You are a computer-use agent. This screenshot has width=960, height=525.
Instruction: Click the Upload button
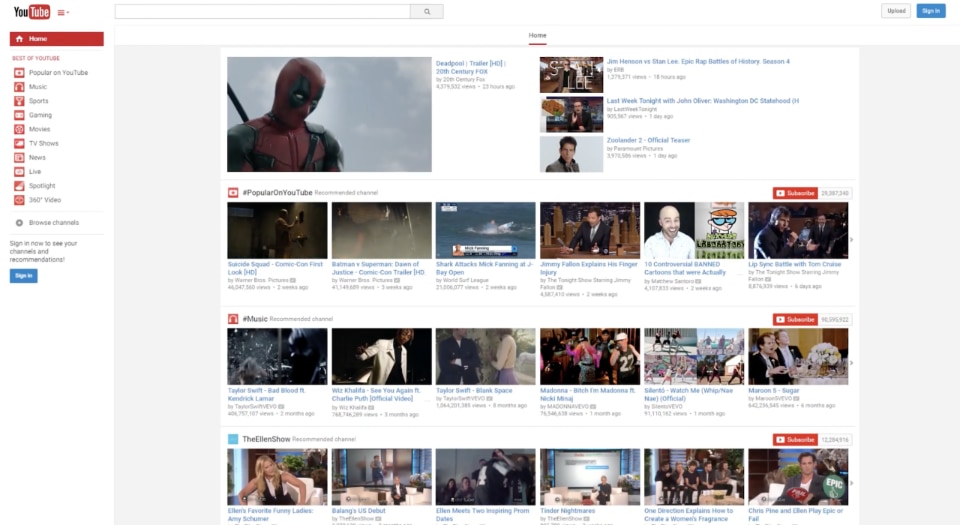pyautogui.click(x=896, y=11)
